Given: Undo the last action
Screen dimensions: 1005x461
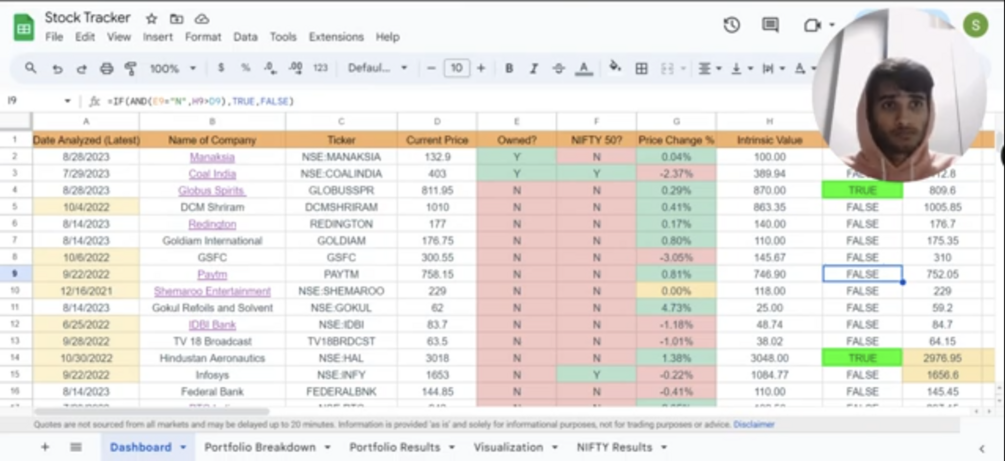Looking at the screenshot, I should pos(57,69).
